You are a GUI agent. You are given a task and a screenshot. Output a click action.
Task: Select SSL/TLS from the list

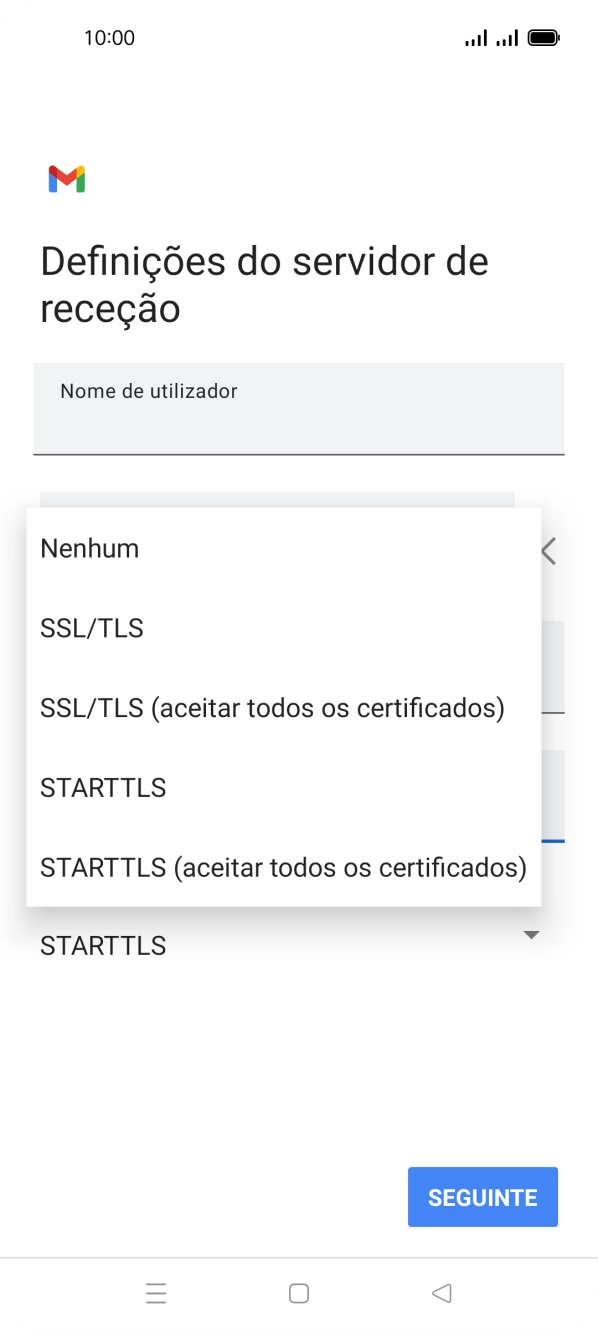(x=91, y=627)
